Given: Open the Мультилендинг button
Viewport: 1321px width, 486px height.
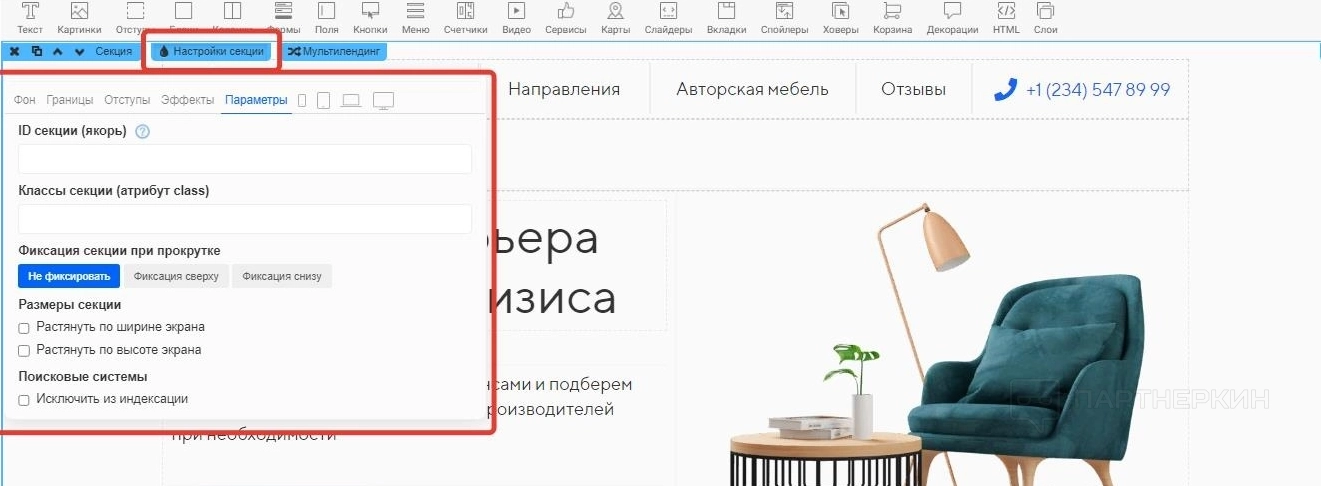Looking at the screenshot, I should click(334, 51).
